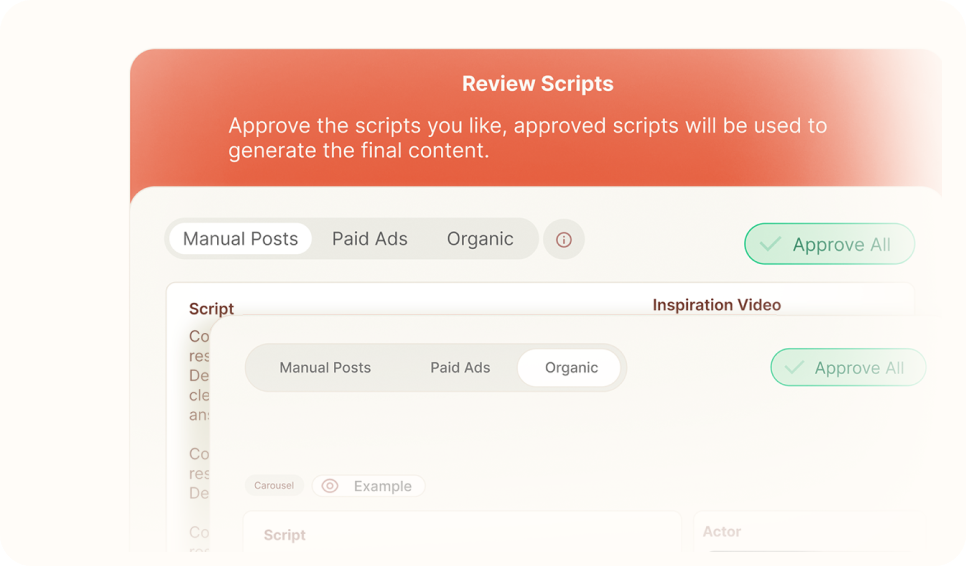Image resolution: width=966 pixels, height=566 pixels.
Task: Open the Paid Ads tab in the front card
Action: point(460,368)
